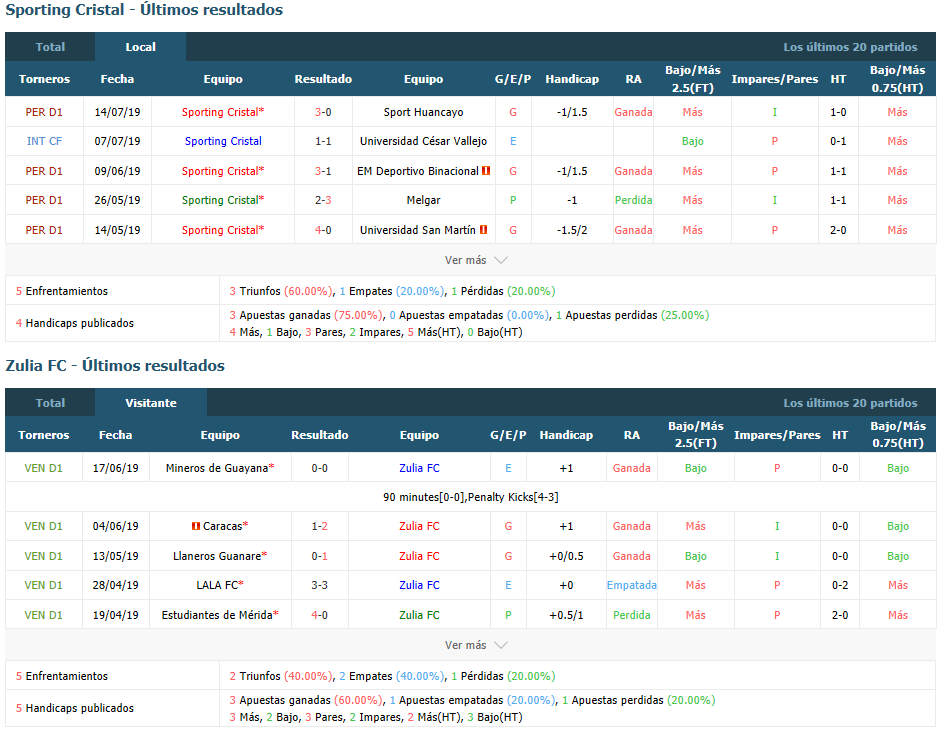Select the Visitante tab
Screen dimensions: 940x731
click(x=150, y=403)
